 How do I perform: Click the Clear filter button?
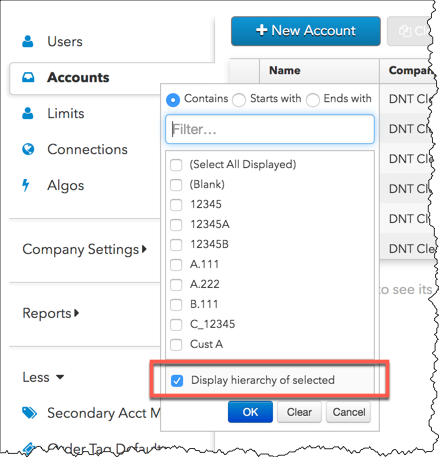(x=299, y=412)
